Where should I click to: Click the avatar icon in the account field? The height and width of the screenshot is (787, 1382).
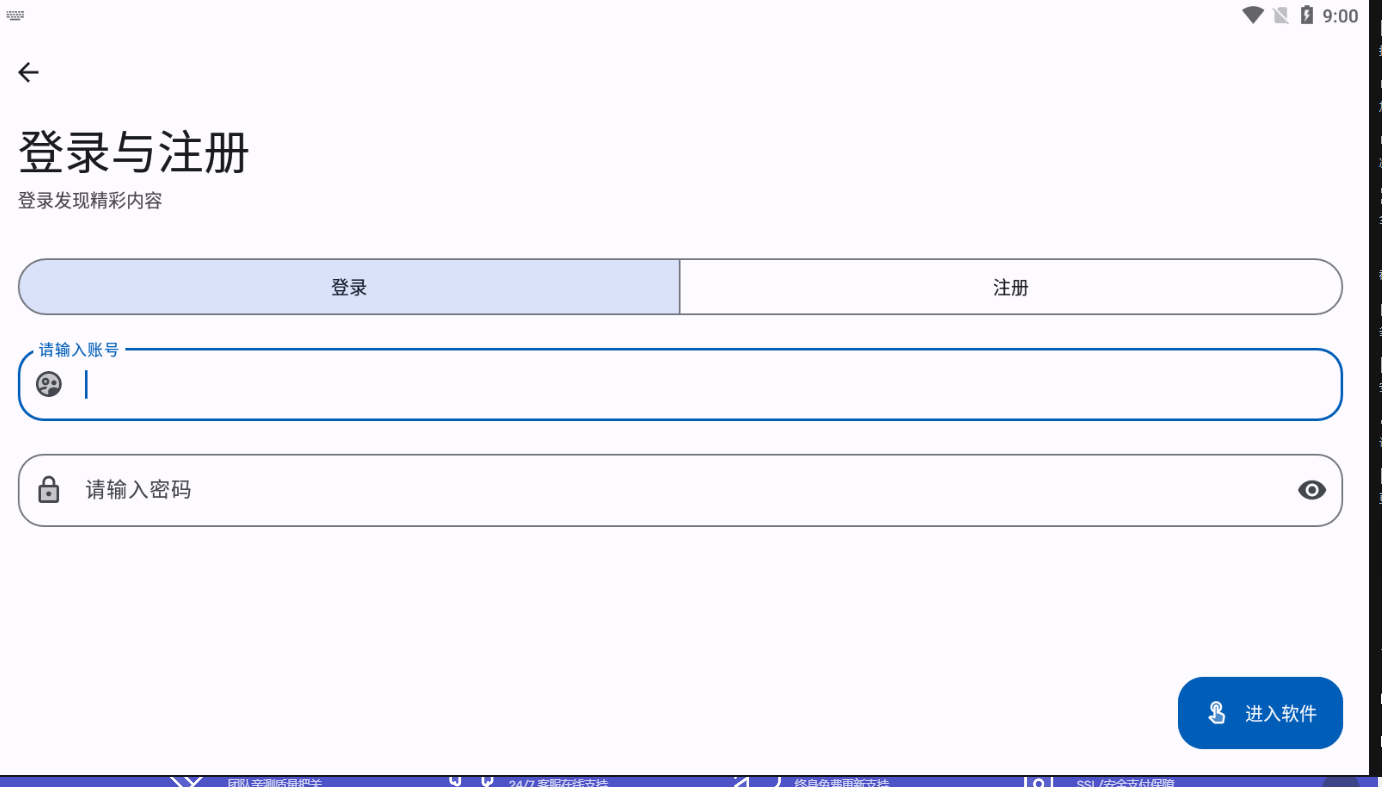tap(48, 385)
